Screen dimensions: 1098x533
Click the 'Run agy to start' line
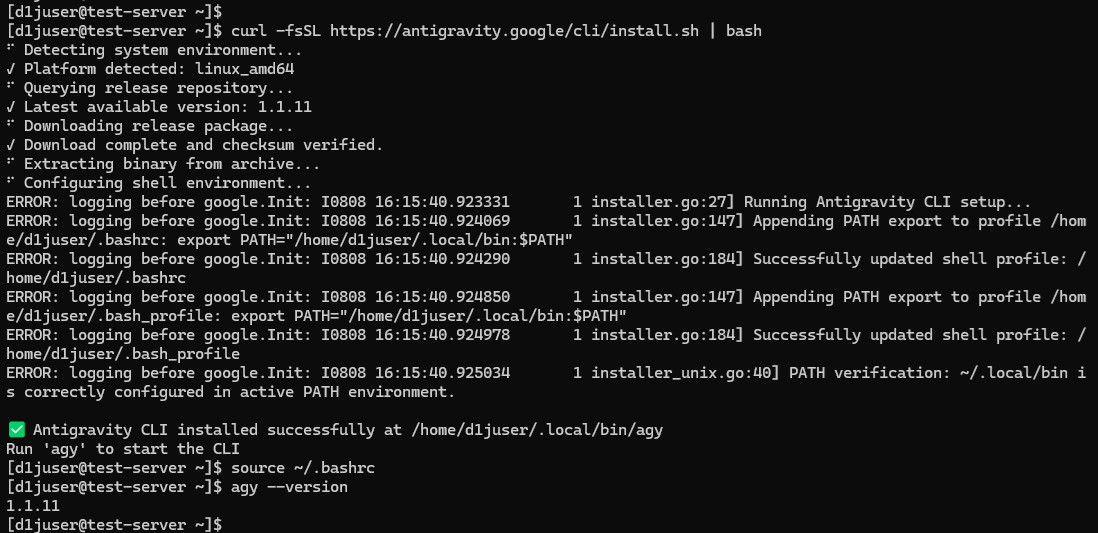tap(123, 448)
